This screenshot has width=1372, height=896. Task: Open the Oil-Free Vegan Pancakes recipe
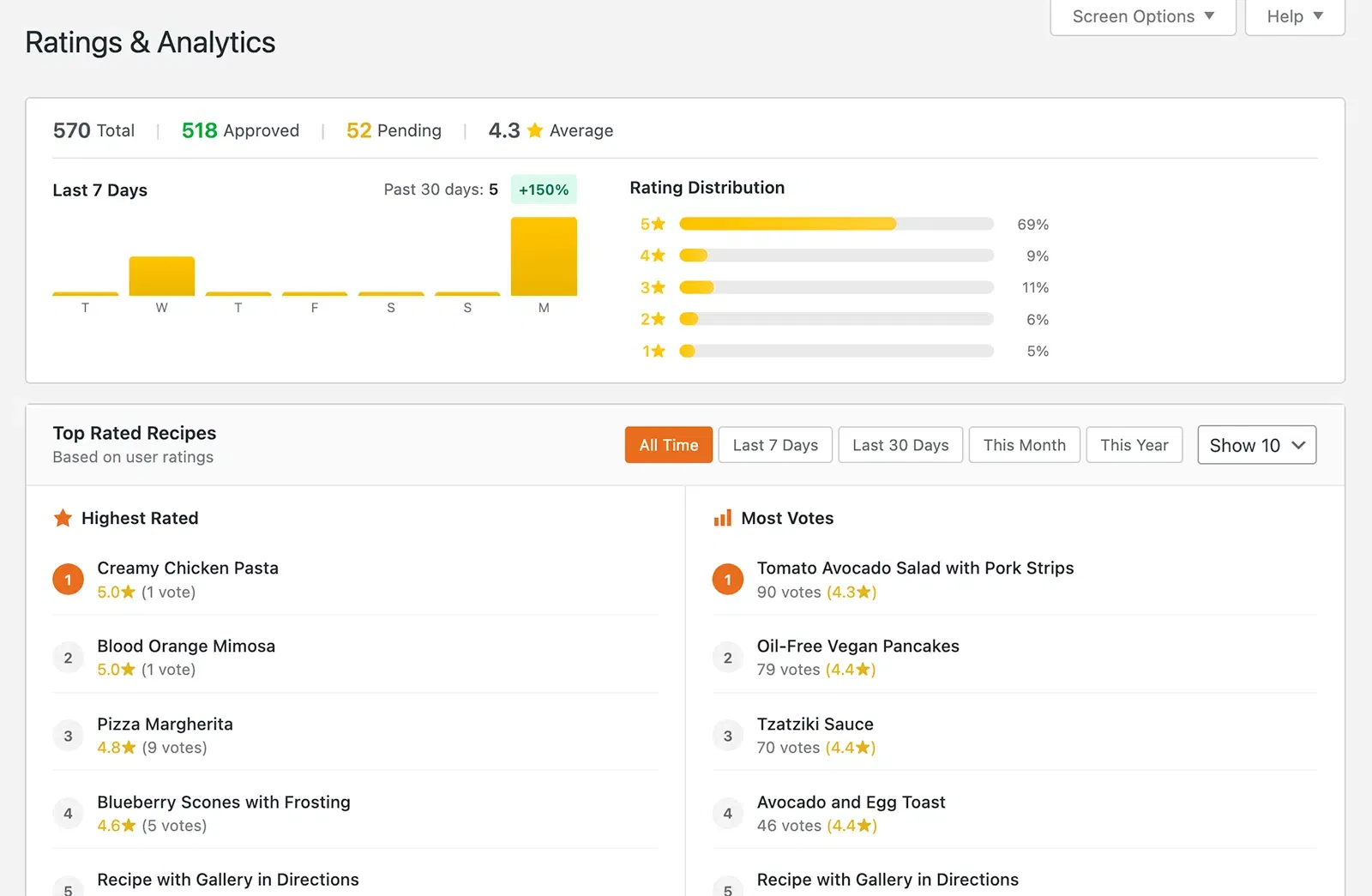coord(857,646)
